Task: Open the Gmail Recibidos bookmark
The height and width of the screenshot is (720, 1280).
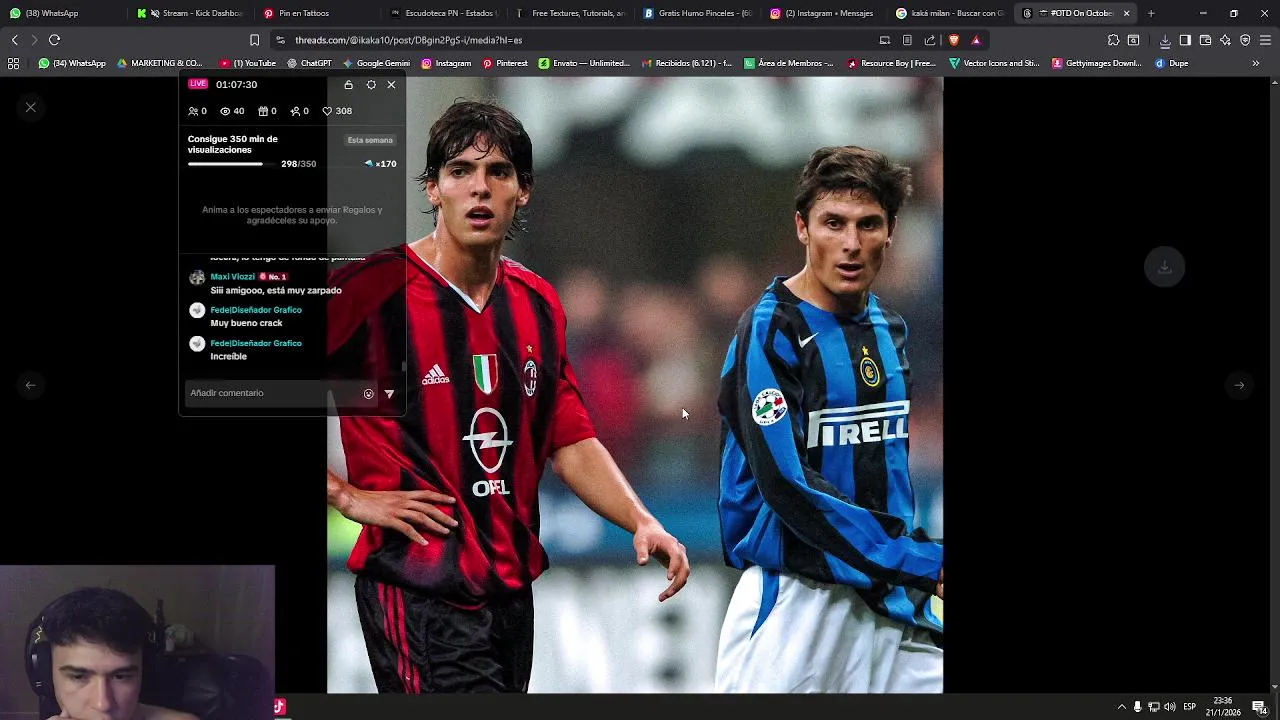Action: 687,63
